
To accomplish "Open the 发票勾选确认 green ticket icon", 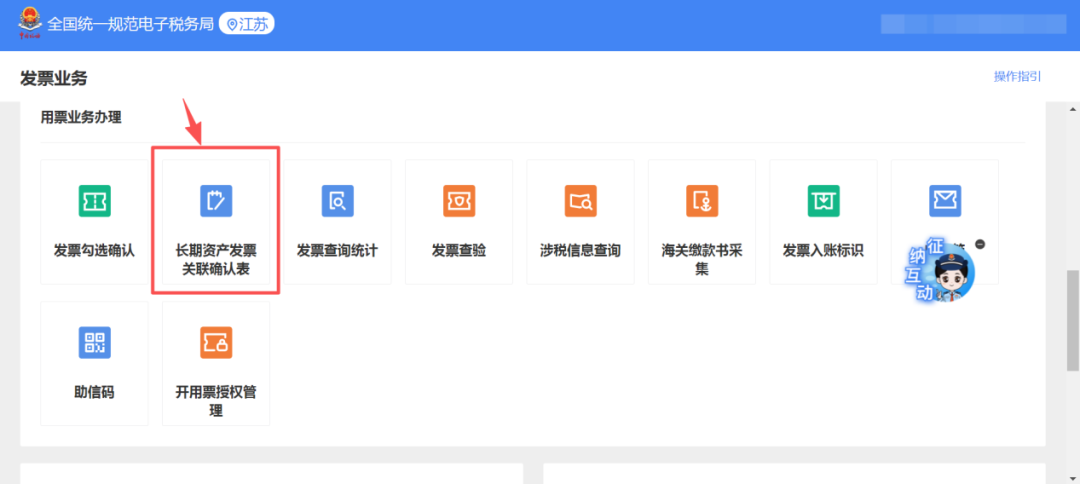I will pos(94,201).
